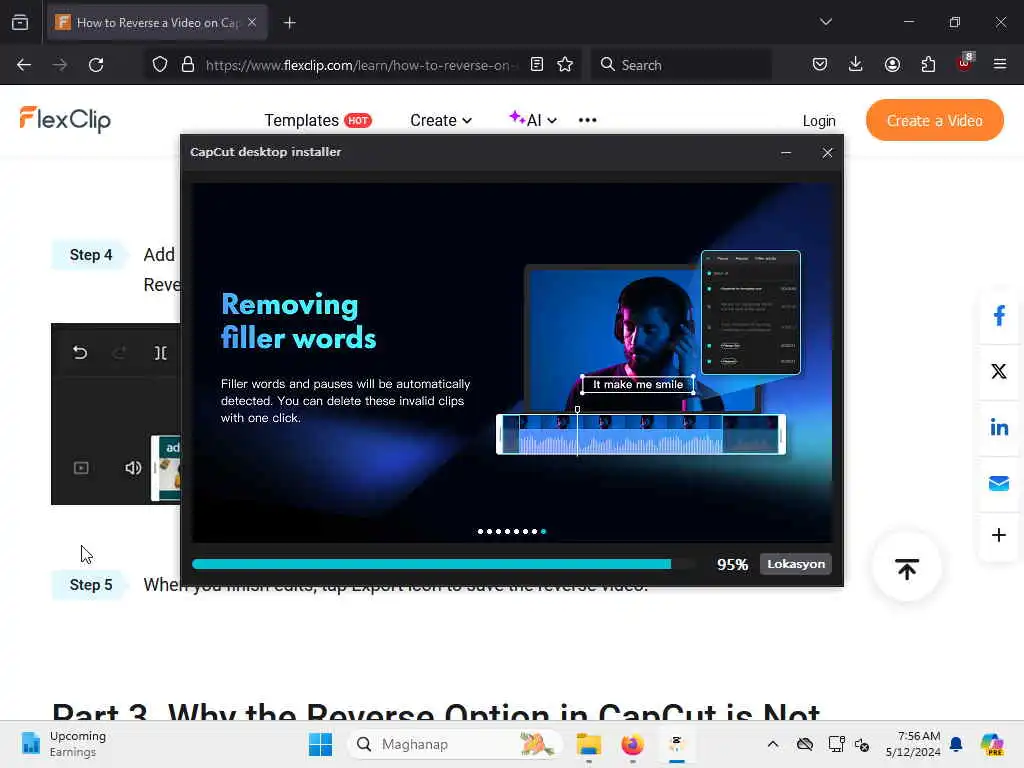Show hidden system tray icons chevron

point(773,744)
